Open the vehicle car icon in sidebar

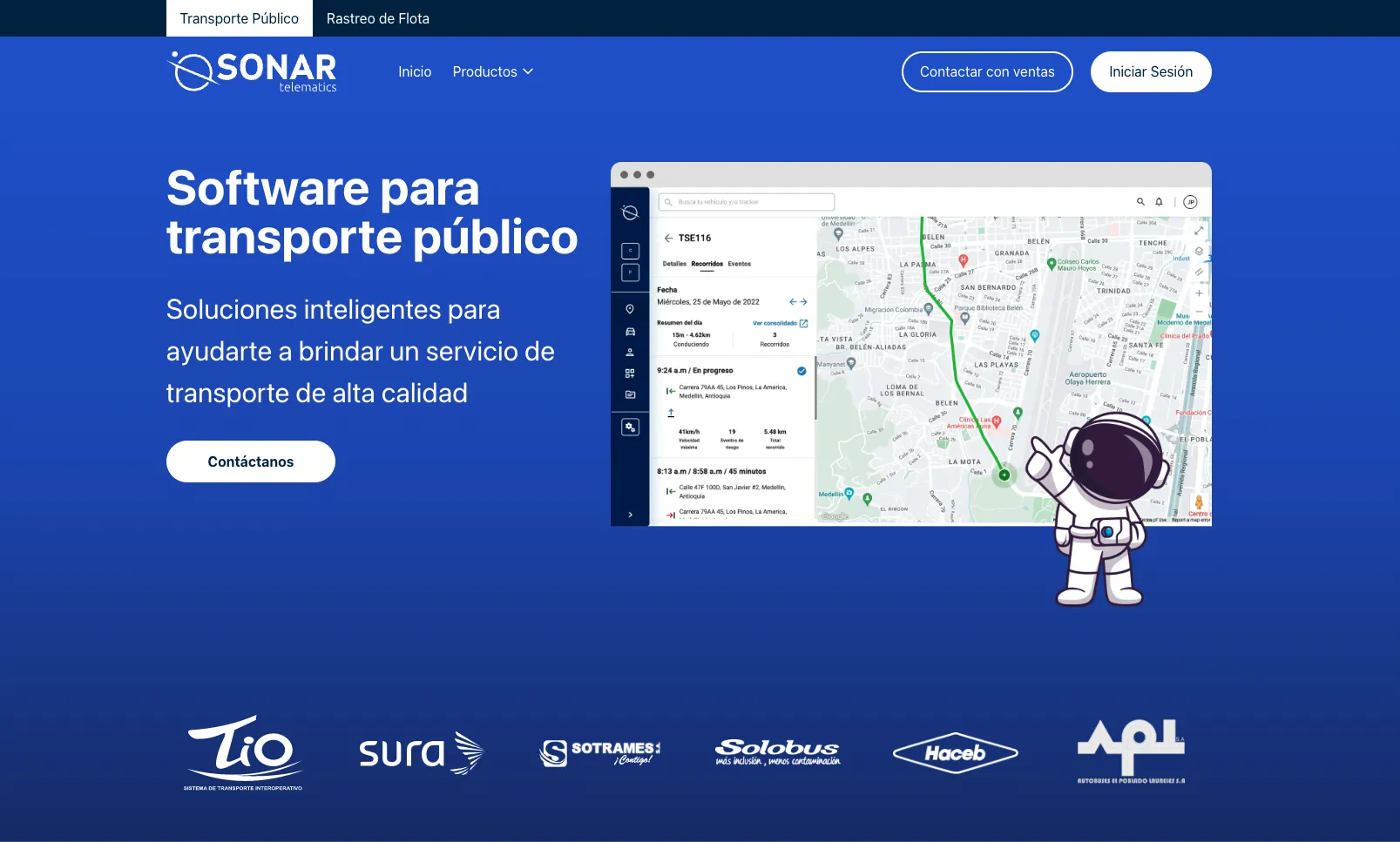pos(630,332)
